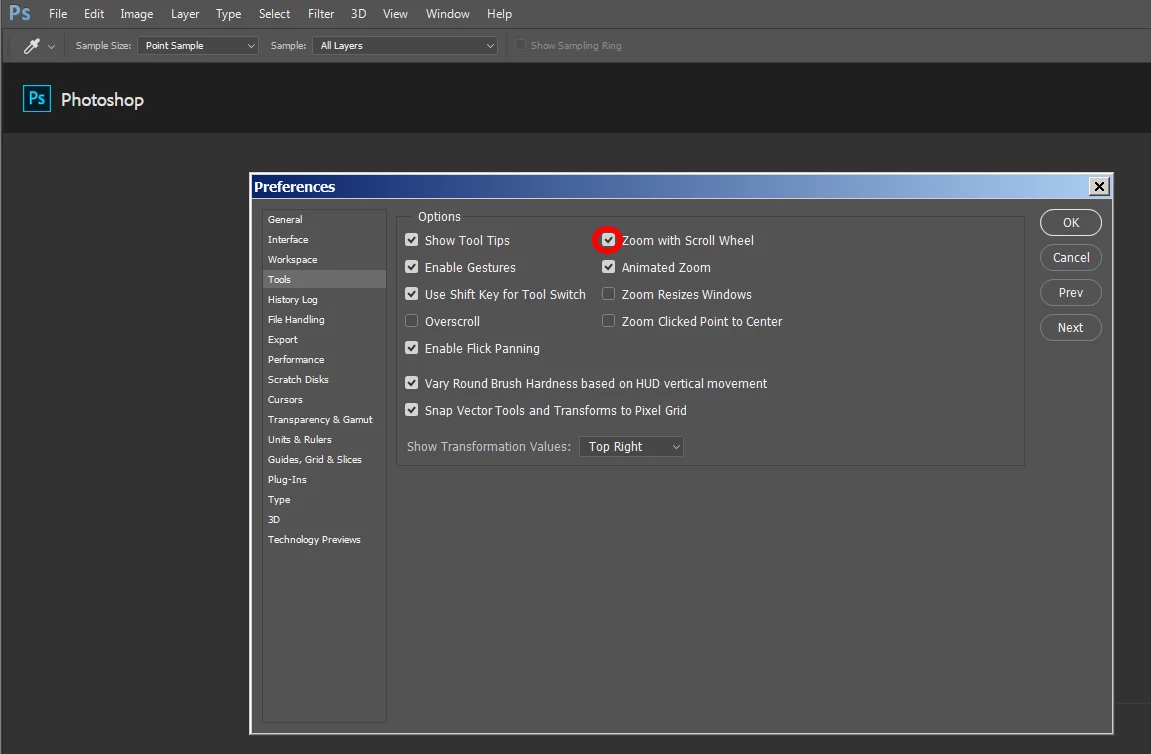Select Plug-Ins preferences category
The image size is (1151, 754).
pos(324,479)
